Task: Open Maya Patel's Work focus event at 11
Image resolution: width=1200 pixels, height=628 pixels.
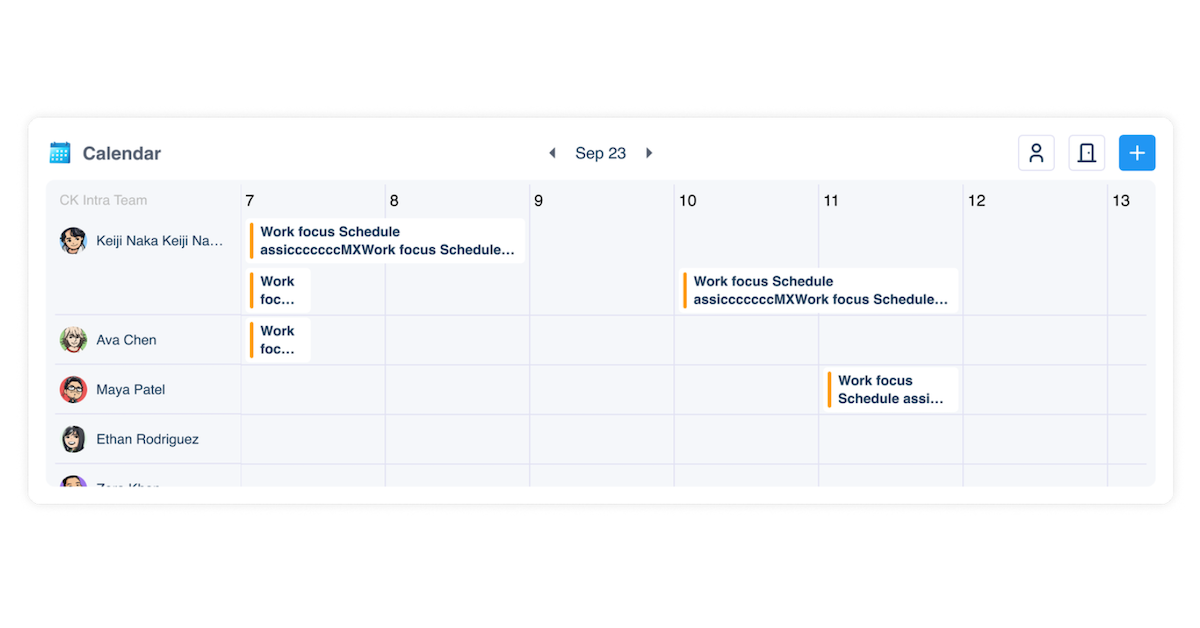Action: (x=891, y=390)
